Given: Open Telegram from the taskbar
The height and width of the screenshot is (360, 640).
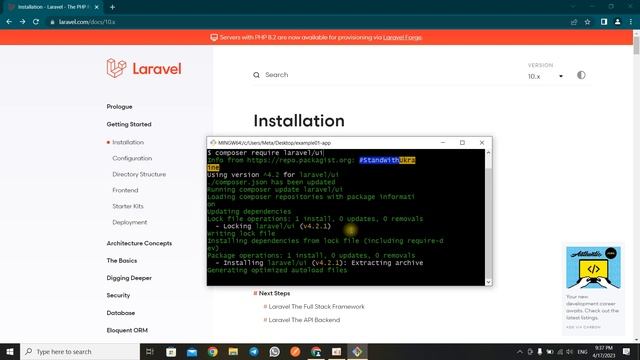Looking at the screenshot, I should (x=254, y=351).
